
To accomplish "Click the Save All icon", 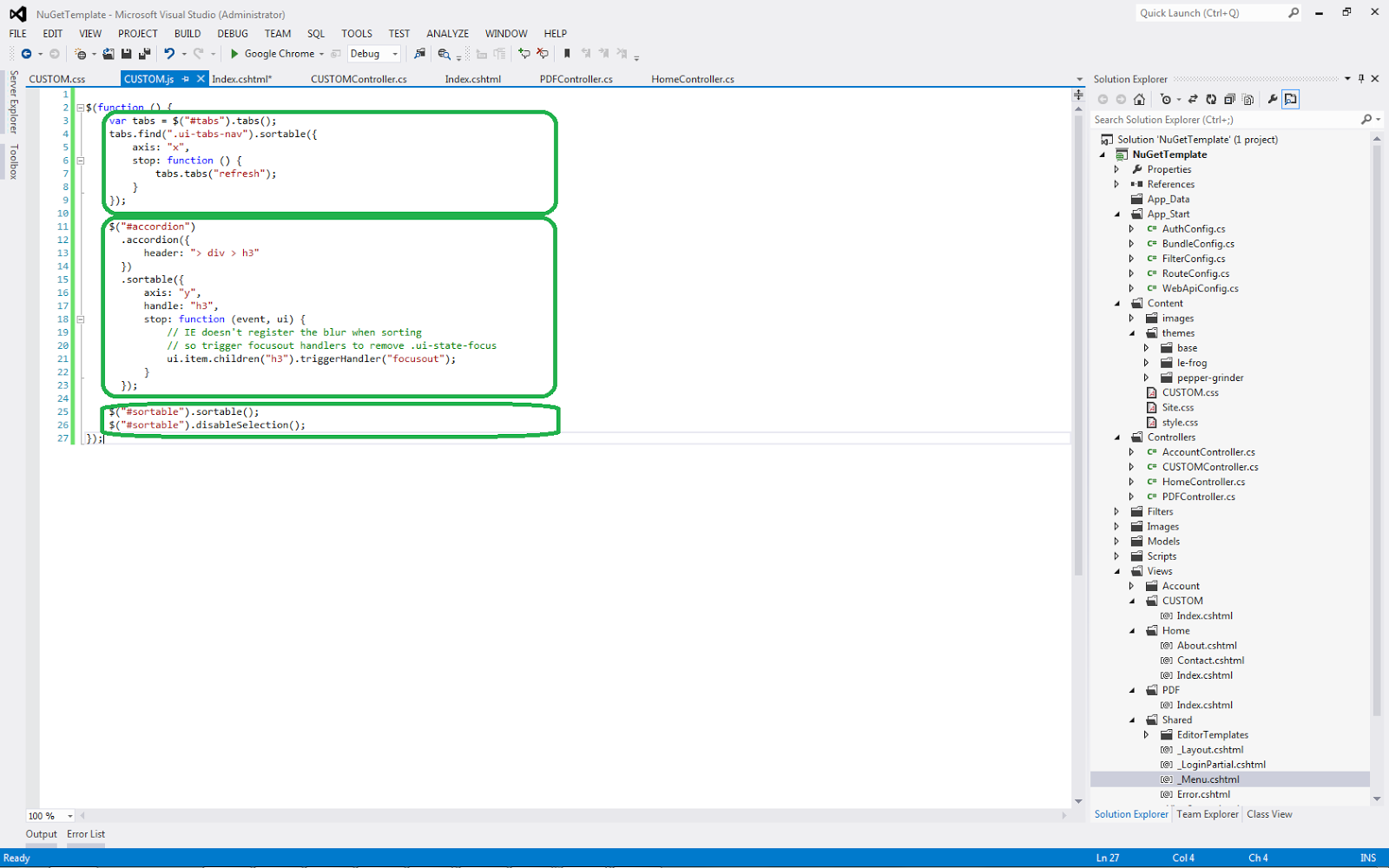I will click(x=147, y=54).
